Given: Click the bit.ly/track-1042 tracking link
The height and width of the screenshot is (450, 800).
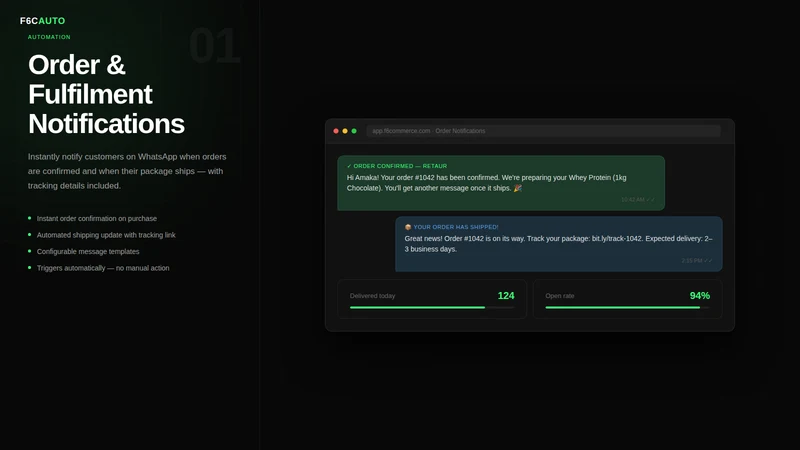Looking at the screenshot, I should pos(616,238).
